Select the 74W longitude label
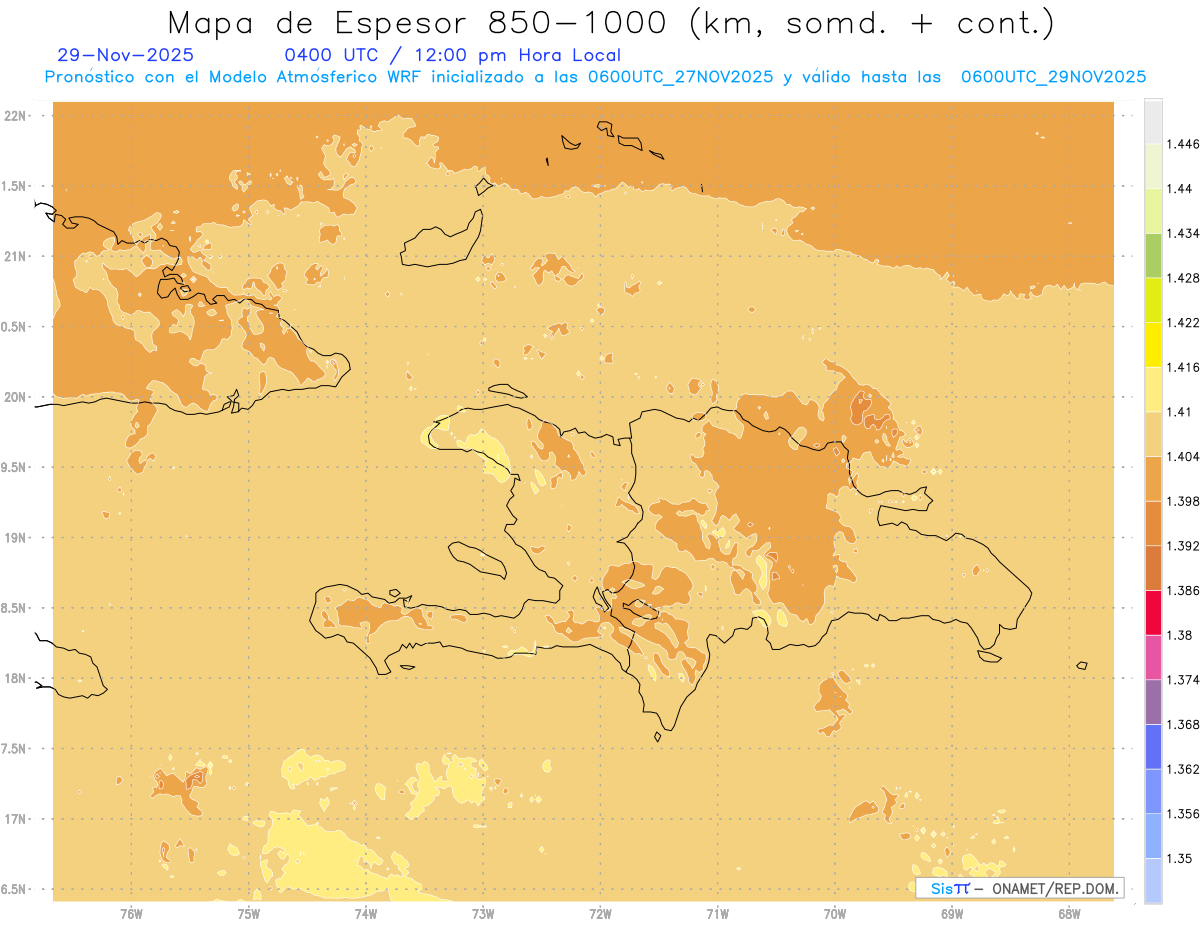Image resolution: width=1200 pixels, height=927 pixels. tap(365, 913)
